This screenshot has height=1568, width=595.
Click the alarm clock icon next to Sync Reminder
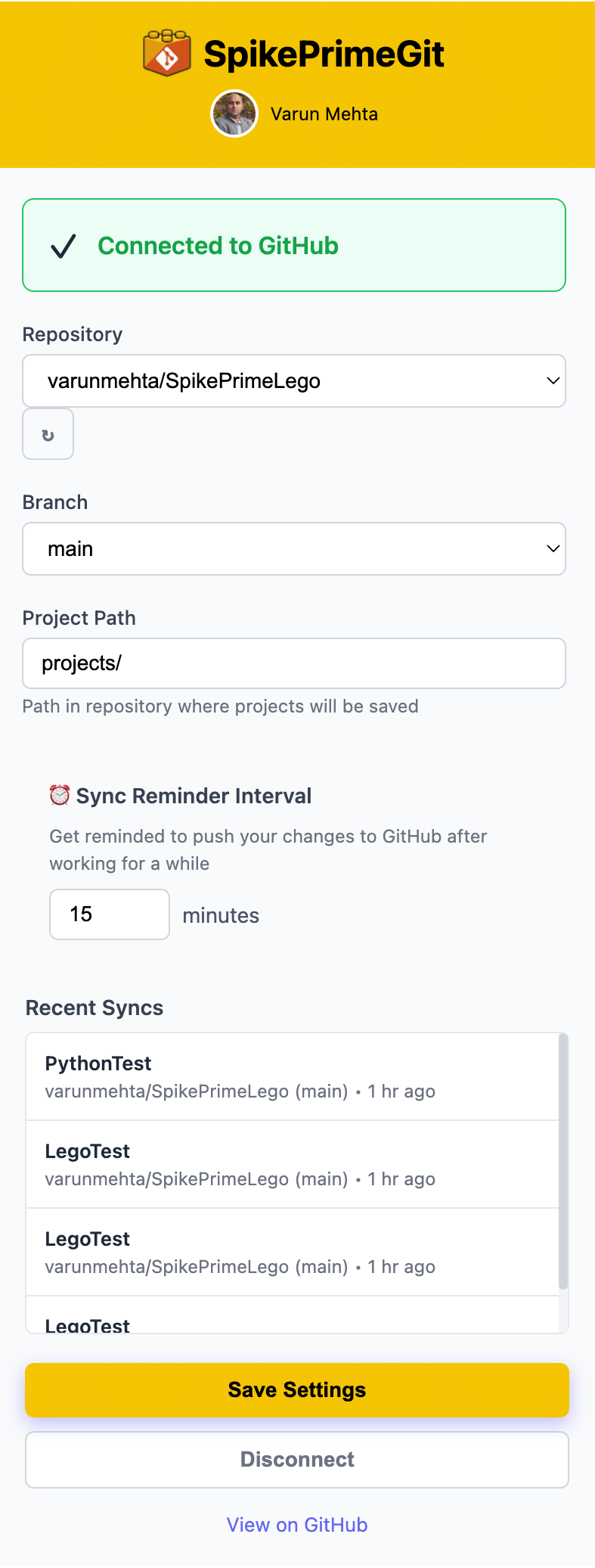click(58, 795)
